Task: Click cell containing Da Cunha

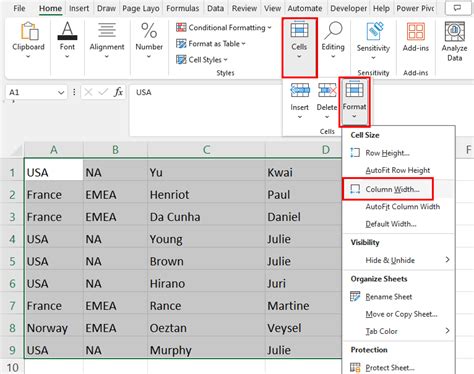Action: pyautogui.click(x=206, y=217)
